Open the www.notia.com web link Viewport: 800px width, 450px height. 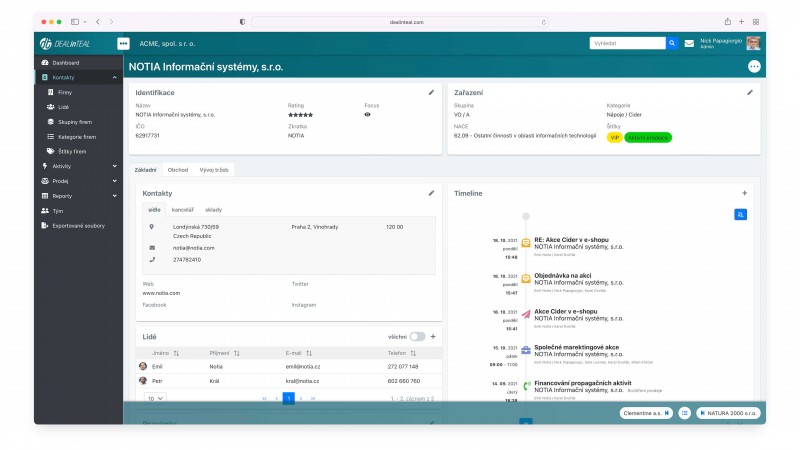161,293
